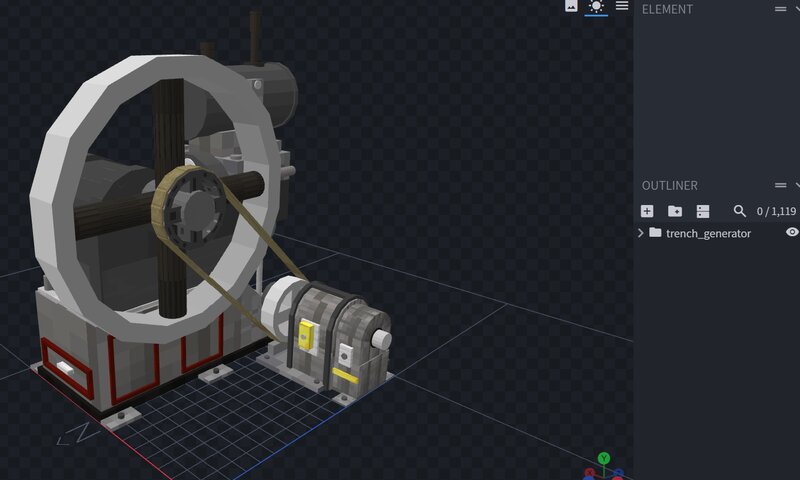Click the Outliner panel title
Image resolution: width=800 pixels, height=480 pixels.
pyautogui.click(x=670, y=185)
